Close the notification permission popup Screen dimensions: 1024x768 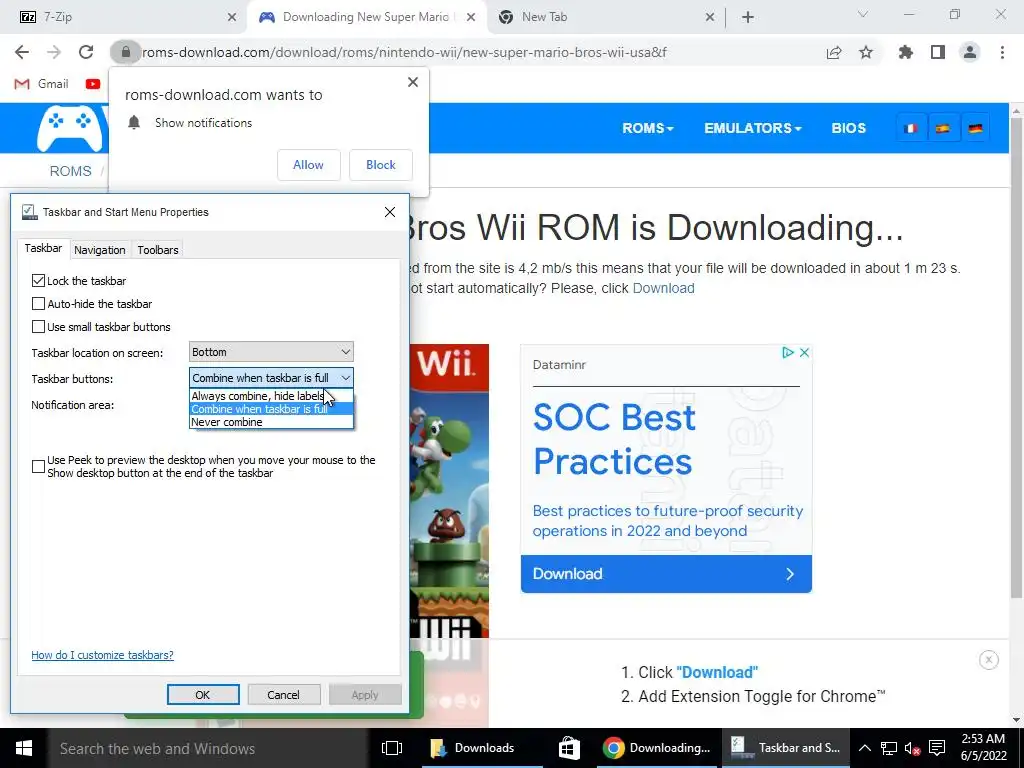point(413,82)
